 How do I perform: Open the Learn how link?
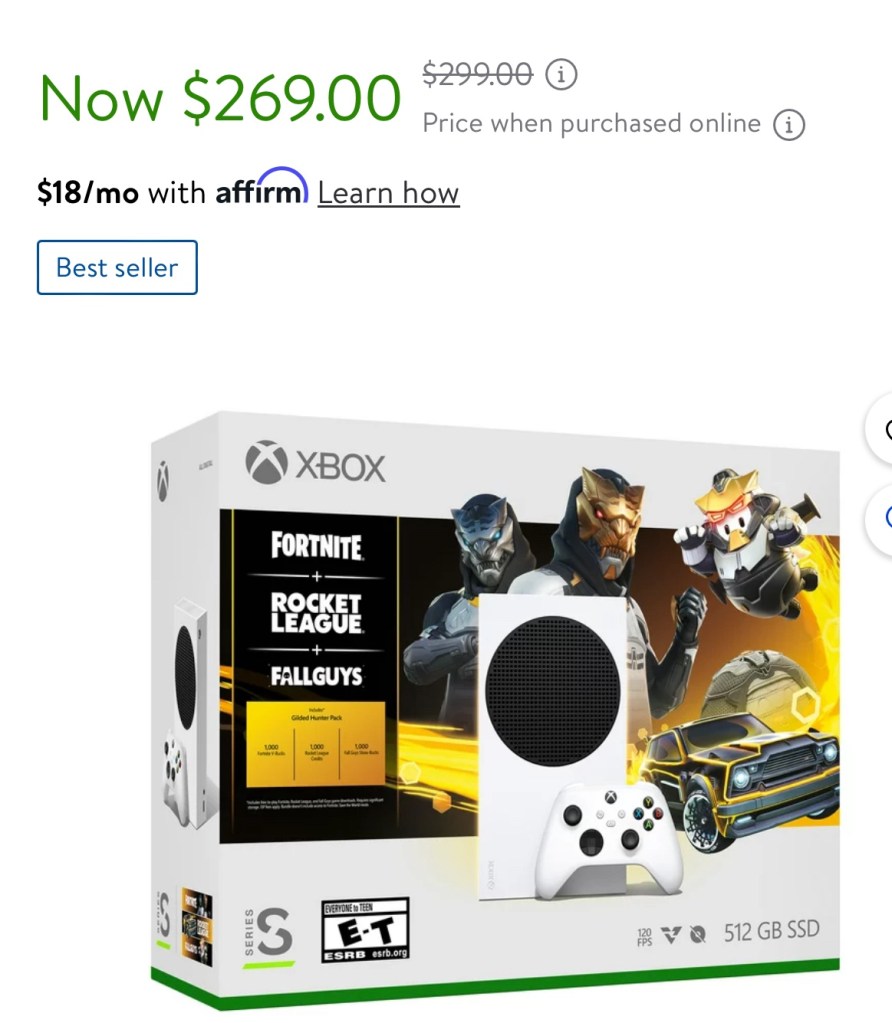[x=388, y=193]
